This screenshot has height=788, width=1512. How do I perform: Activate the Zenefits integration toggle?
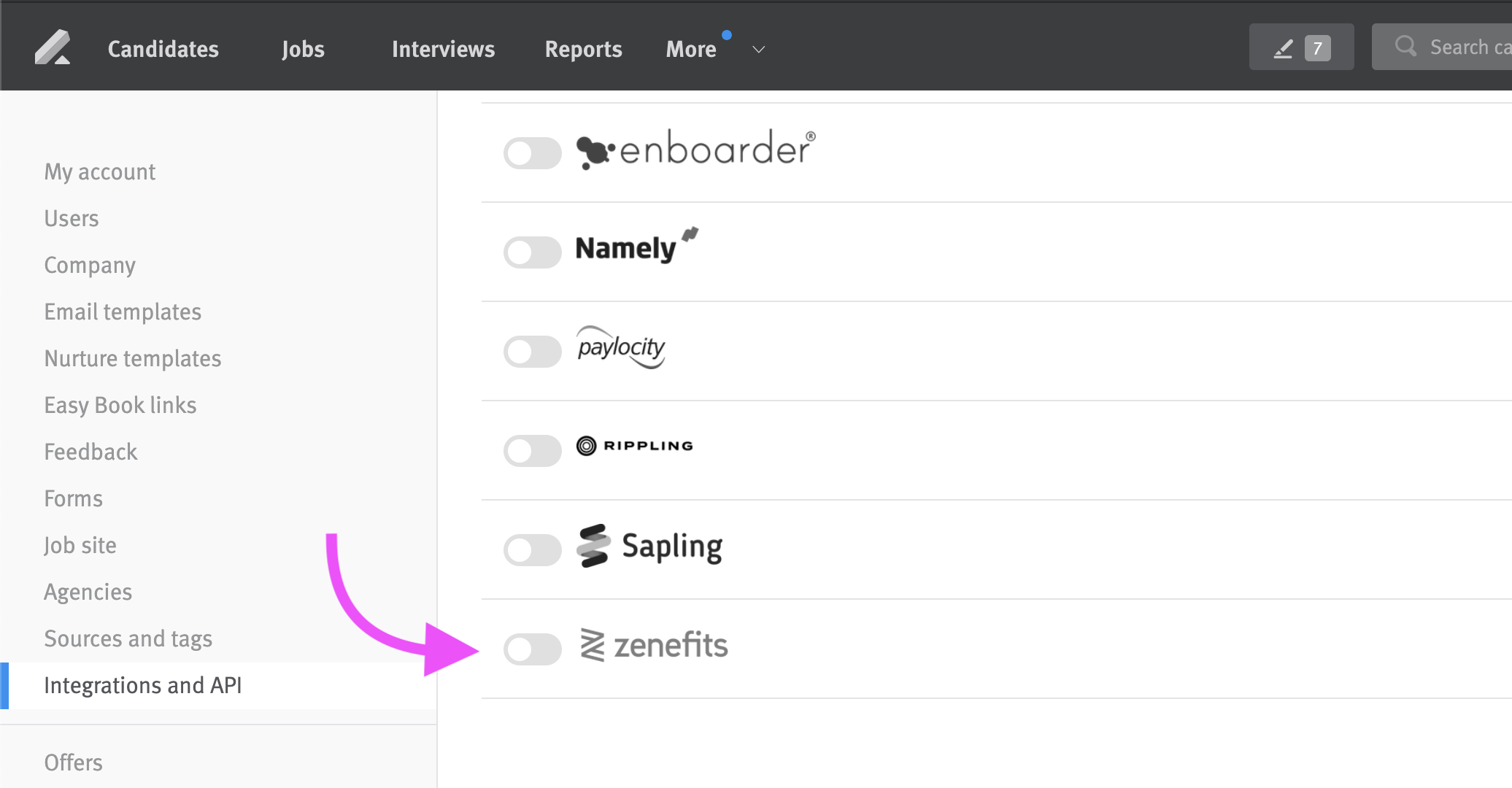tap(533, 649)
